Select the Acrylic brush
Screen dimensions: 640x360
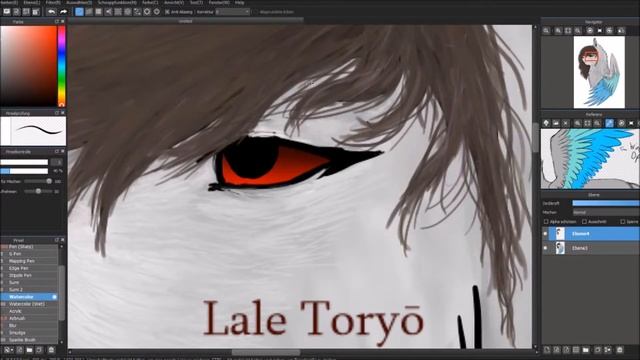[x=29, y=311]
